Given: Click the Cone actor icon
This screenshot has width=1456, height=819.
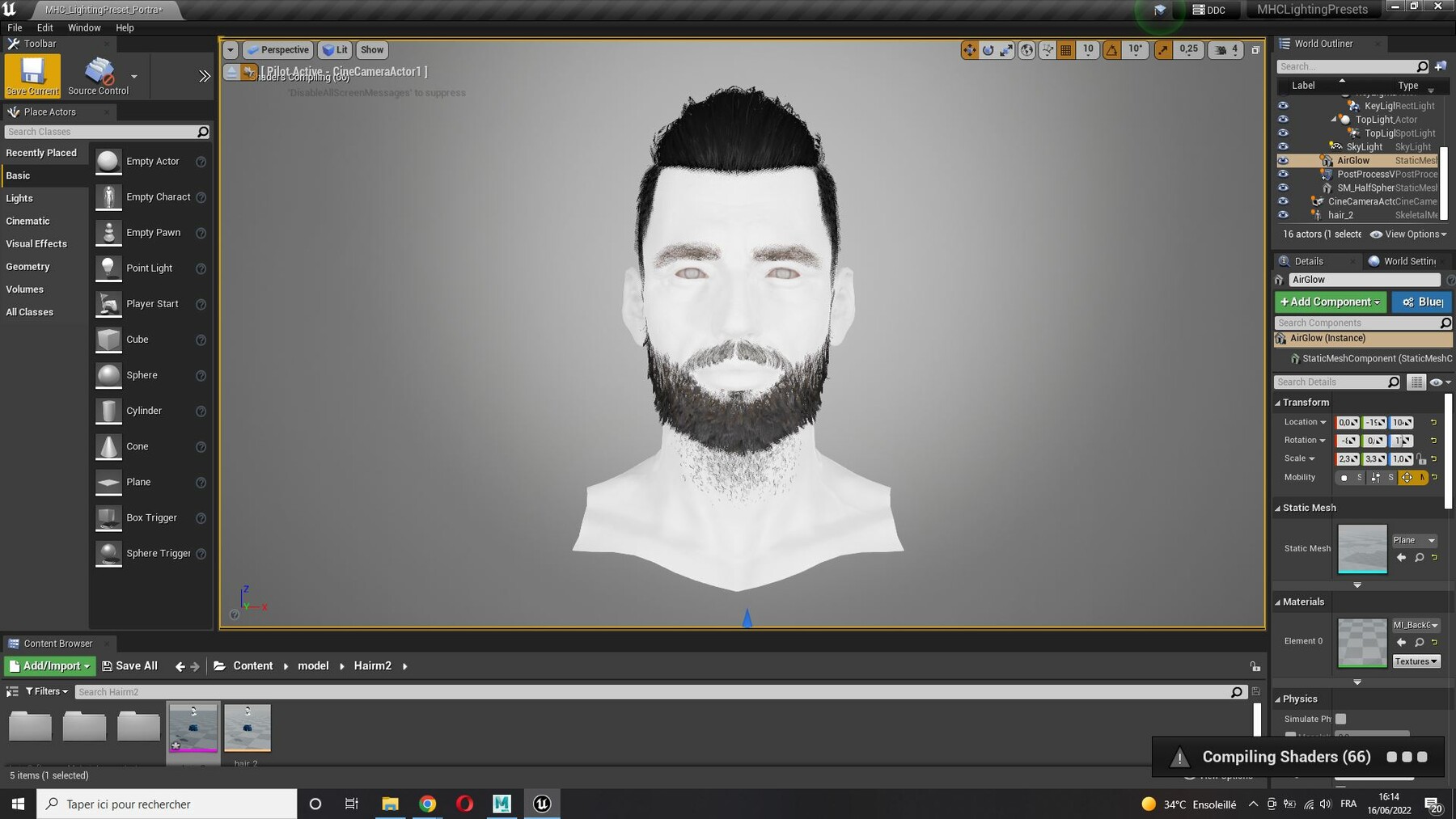Looking at the screenshot, I should [x=108, y=446].
